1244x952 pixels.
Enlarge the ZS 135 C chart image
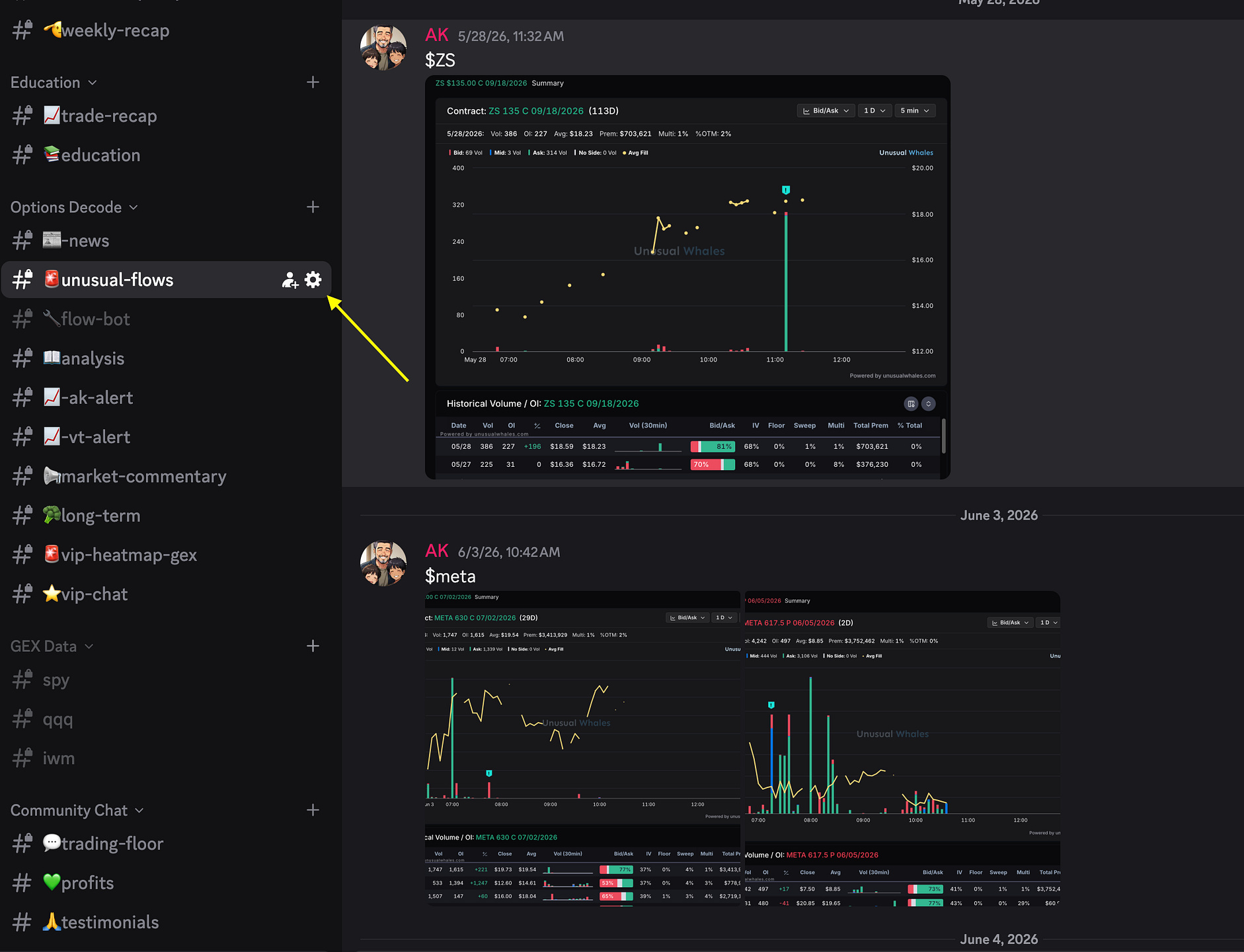click(x=687, y=277)
